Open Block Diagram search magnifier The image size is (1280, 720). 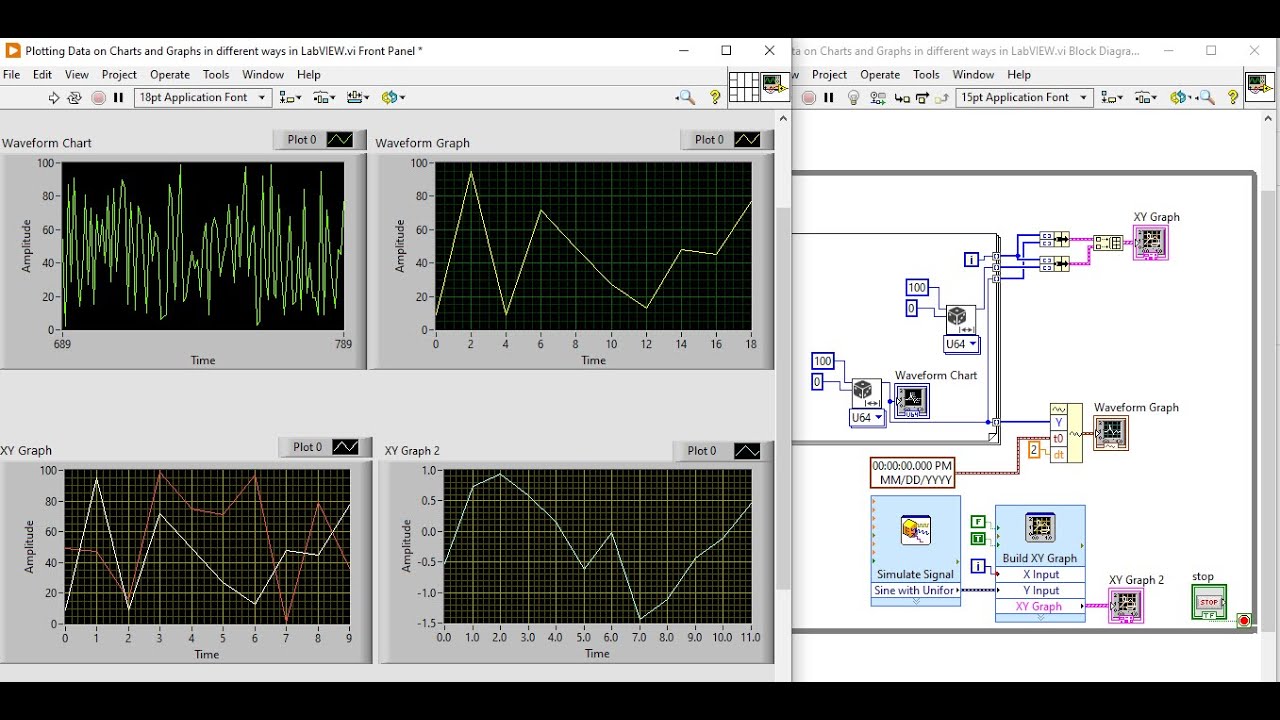tap(1205, 97)
